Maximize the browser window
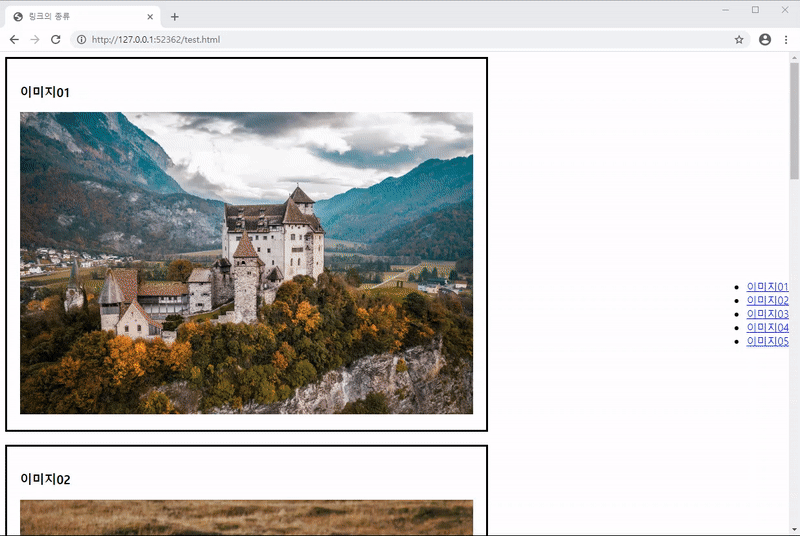The width and height of the screenshot is (800, 536). point(755,10)
